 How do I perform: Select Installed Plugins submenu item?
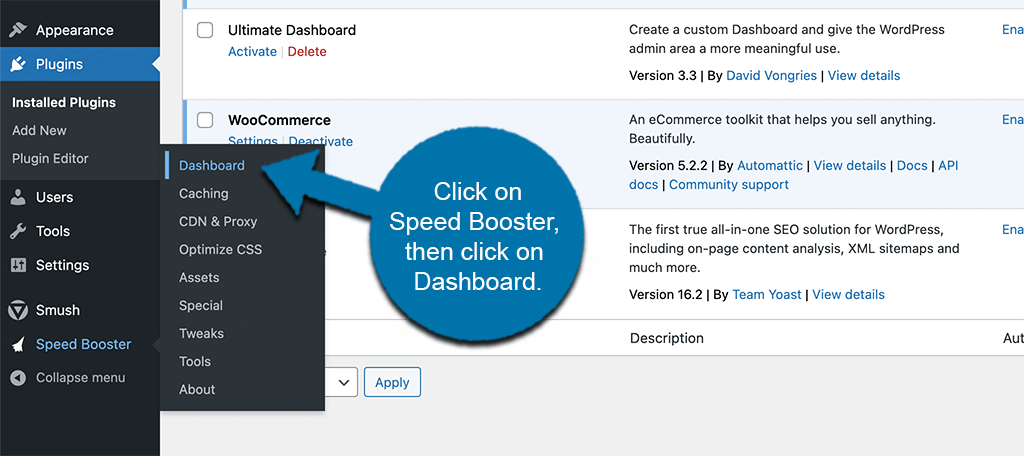pyautogui.click(x=64, y=103)
